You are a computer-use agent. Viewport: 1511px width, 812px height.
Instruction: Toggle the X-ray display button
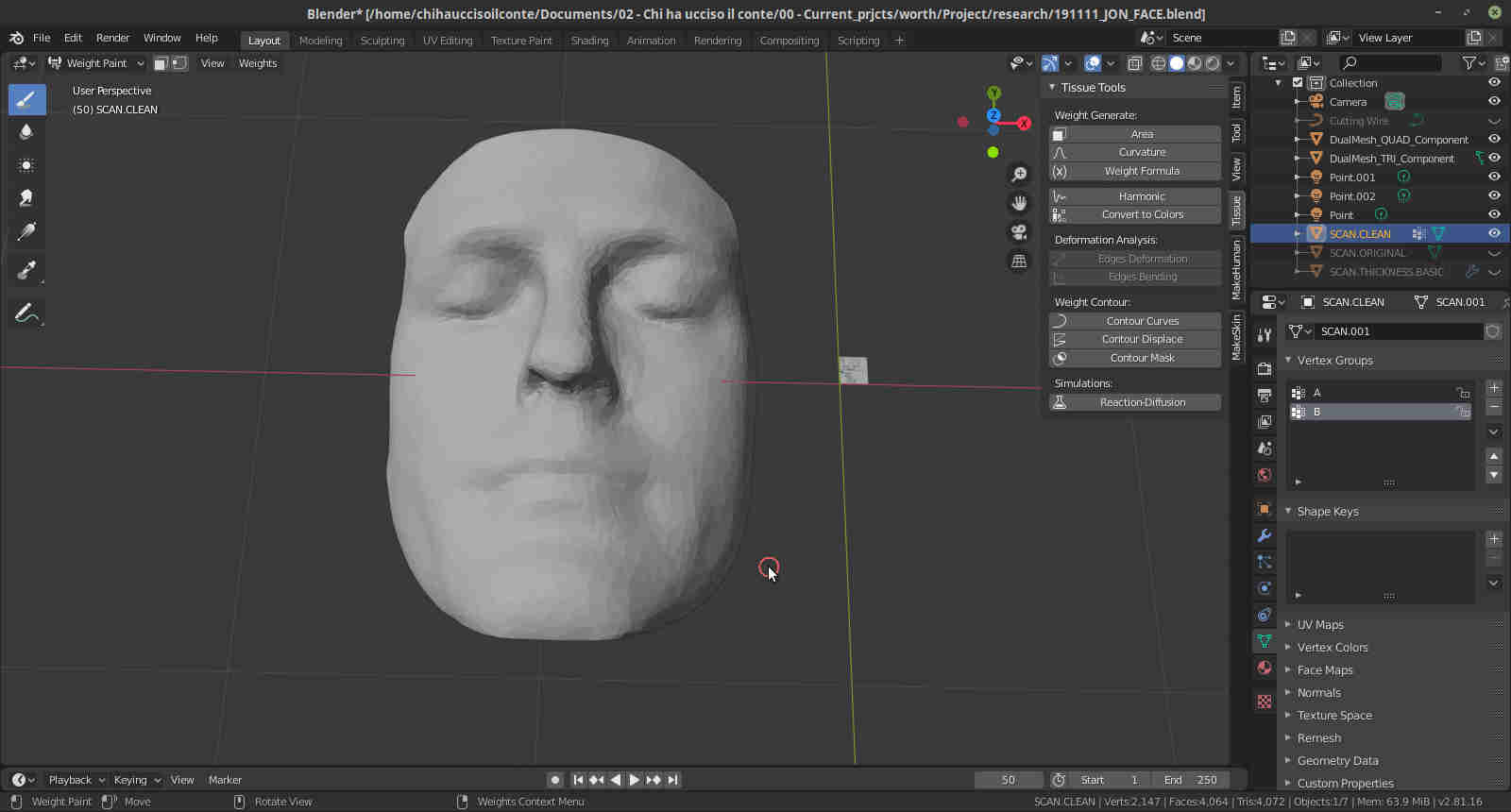click(1134, 63)
